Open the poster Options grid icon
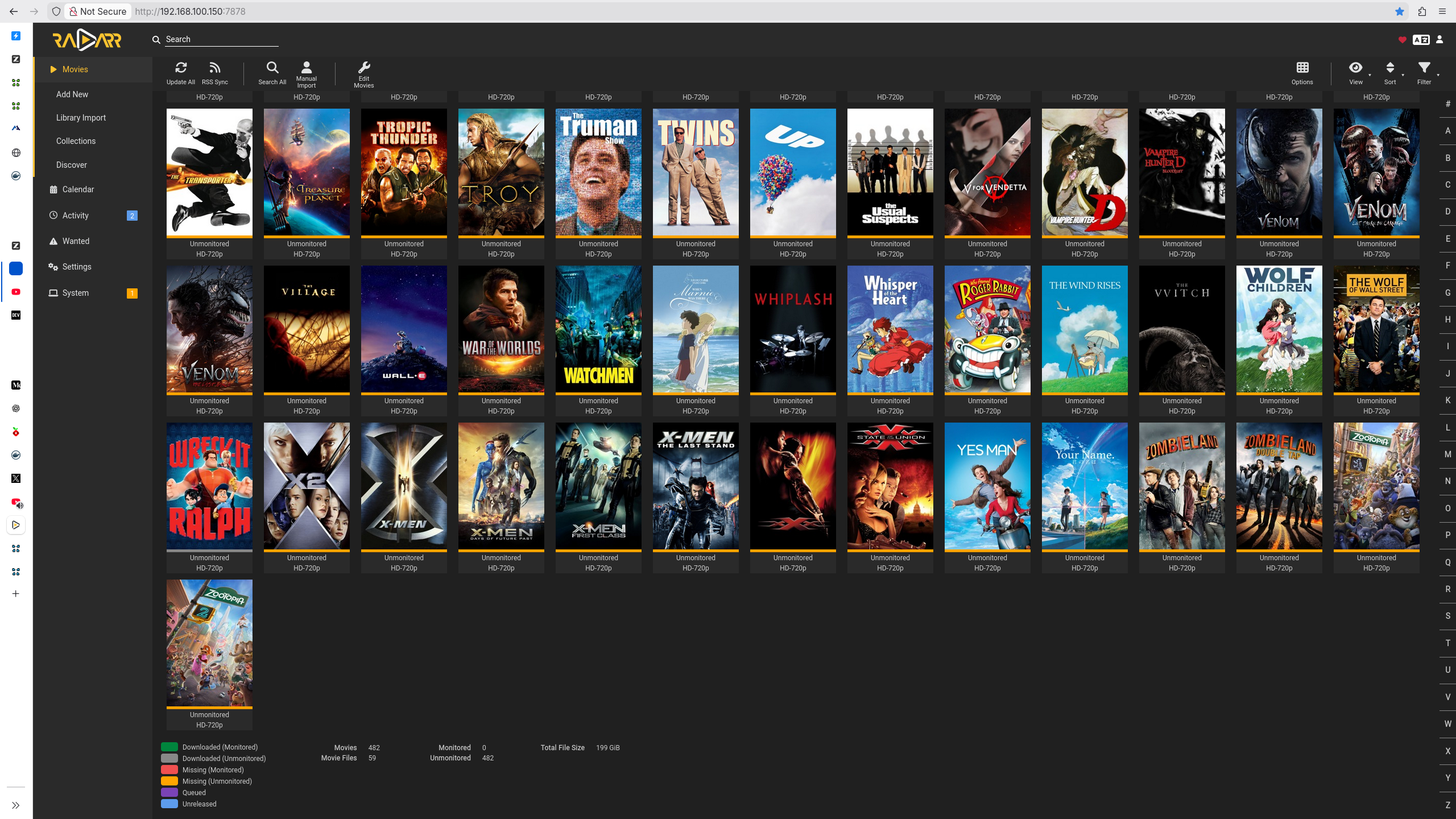This screenshot has width=1456, height=819. tap(1302, 68)
